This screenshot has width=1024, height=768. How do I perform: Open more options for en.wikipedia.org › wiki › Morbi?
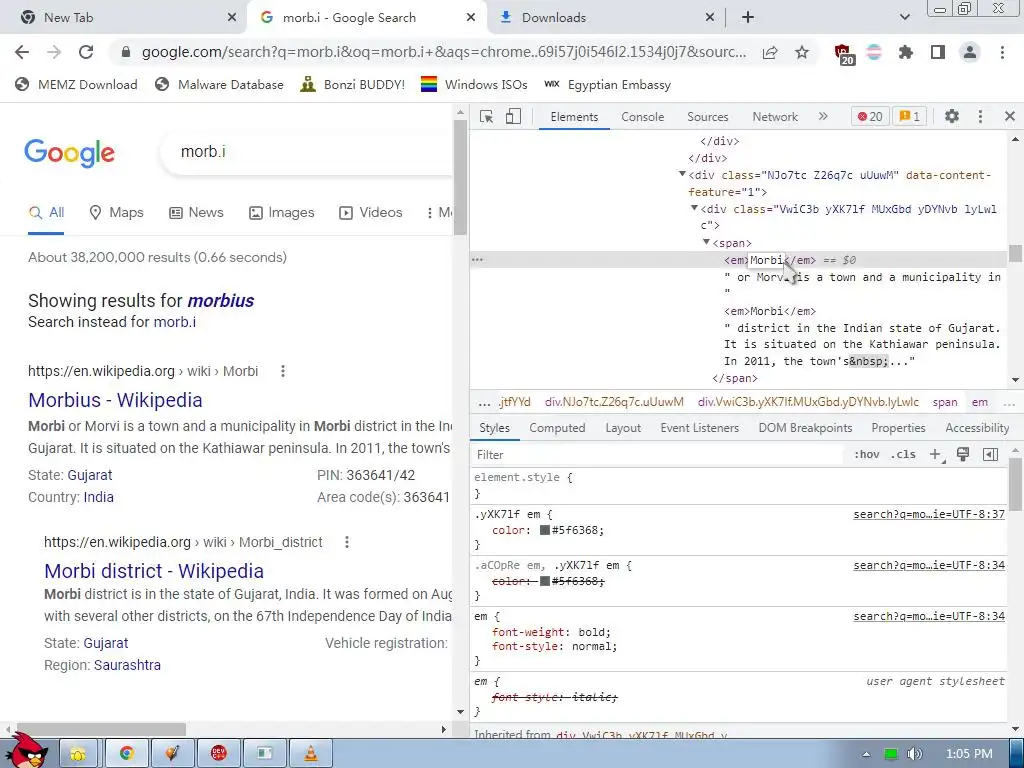[282, 371]
